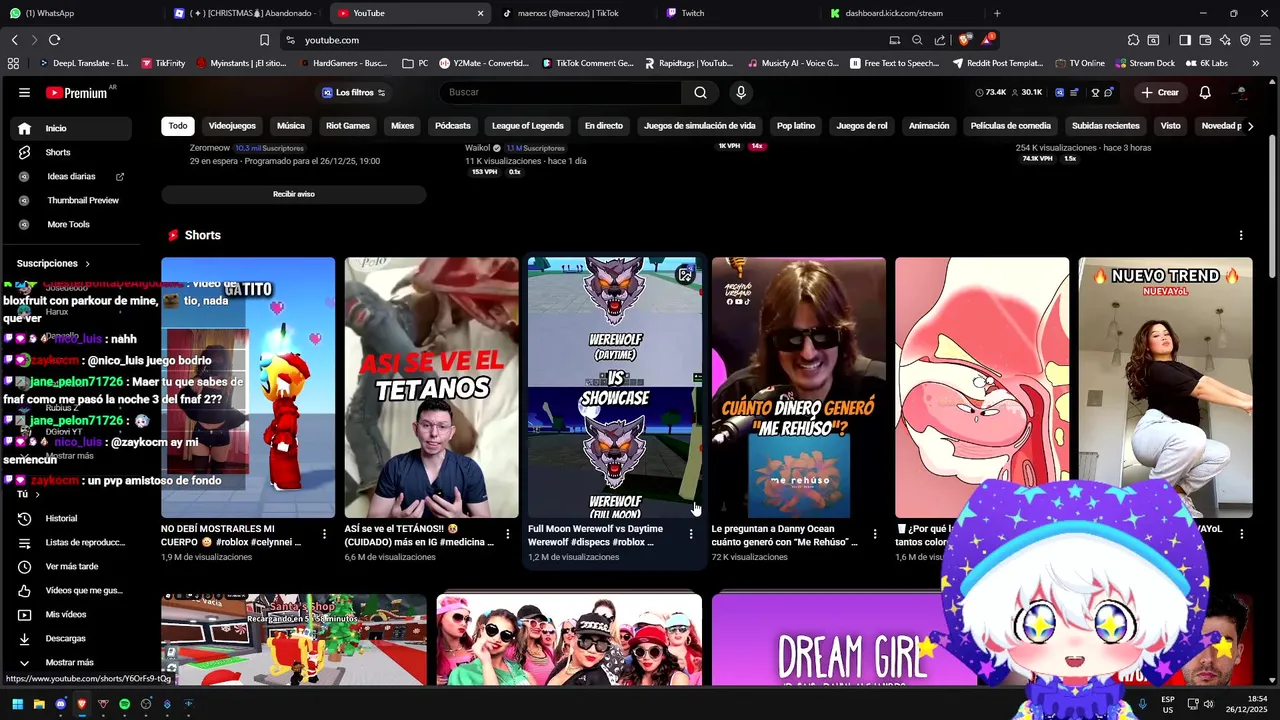Image resolution: width=1280 pixels, height=720 pixels.
Task: Click the magnifier search button
Action: click(x=700, y=92)
